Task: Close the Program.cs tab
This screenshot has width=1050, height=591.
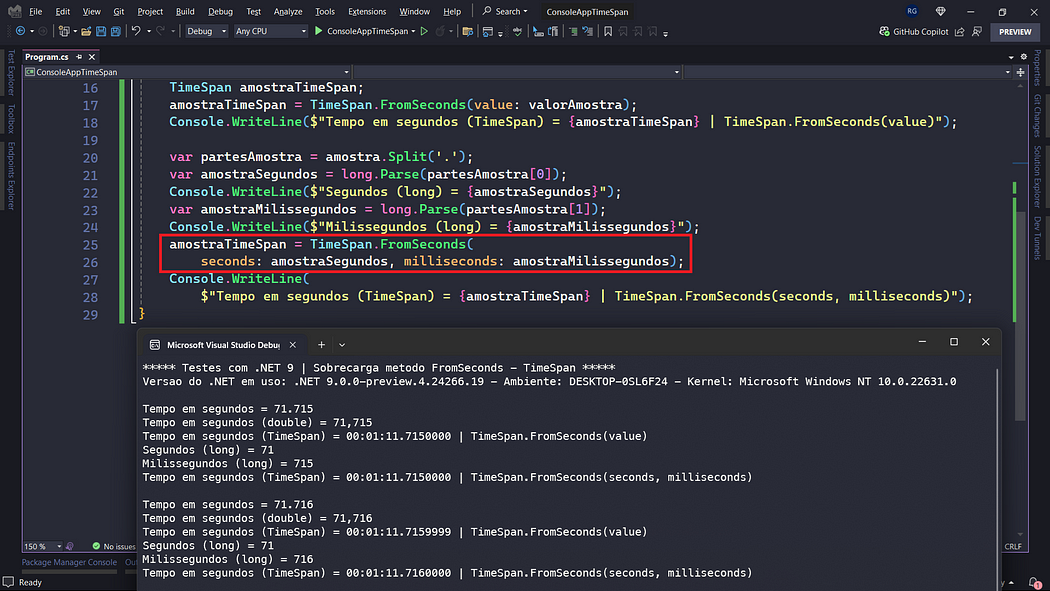Action: pyautogui.click(x=92, y=57)
